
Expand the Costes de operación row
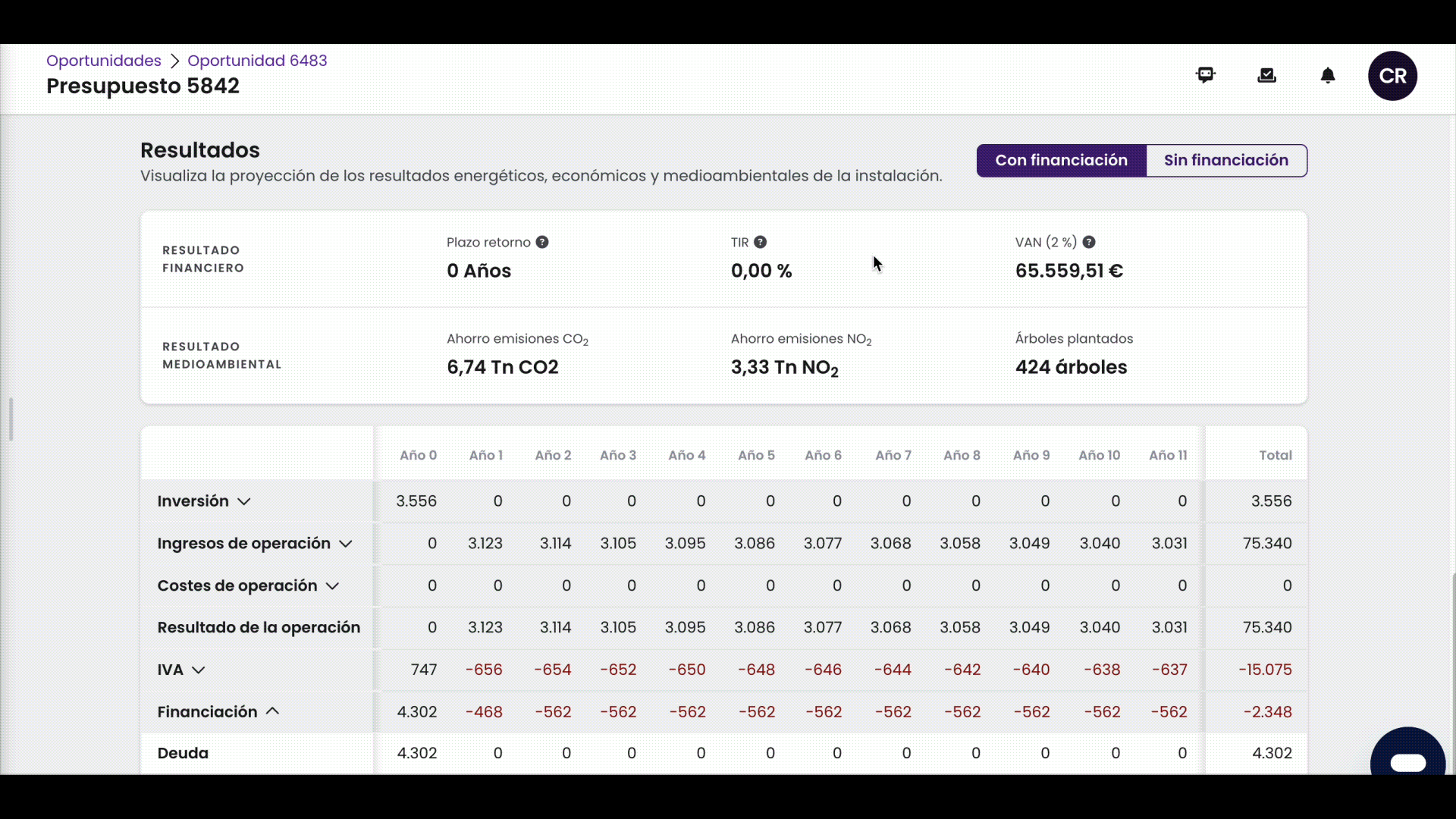coord(332,586)
